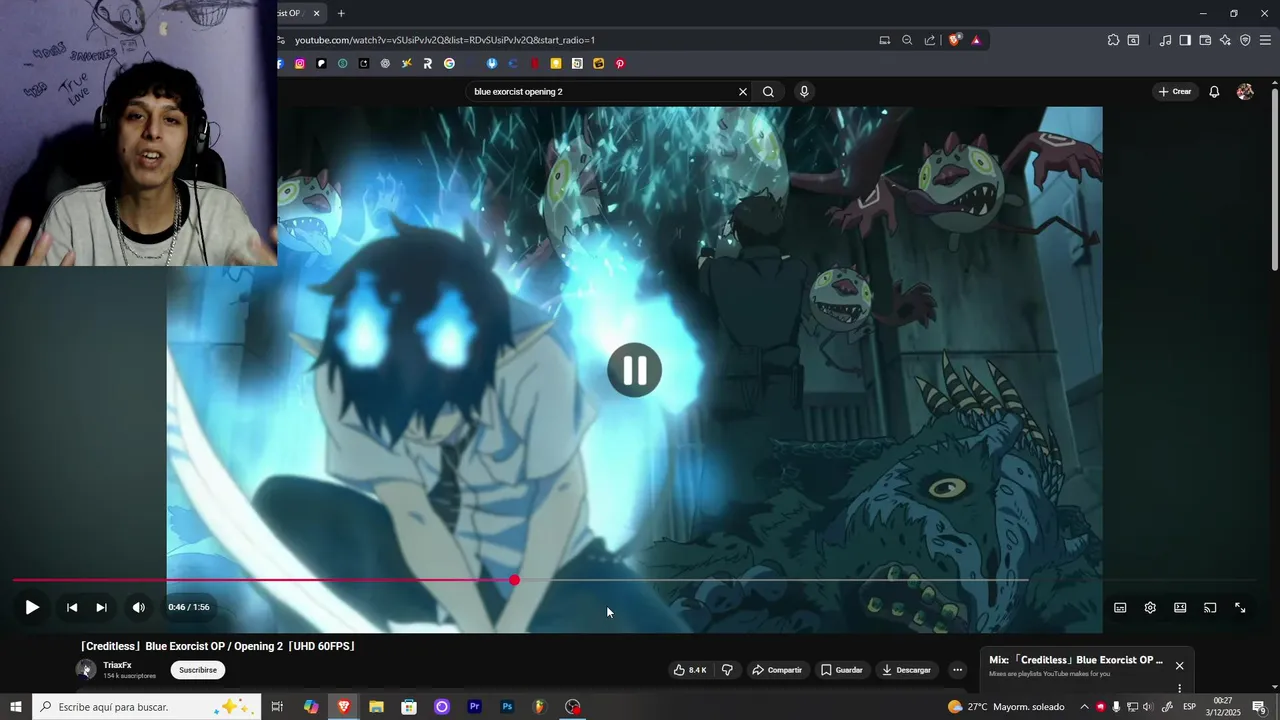Click the YouTube search magnifier button
This screenshot has width=1280, height=720.
tap(768, 92)
